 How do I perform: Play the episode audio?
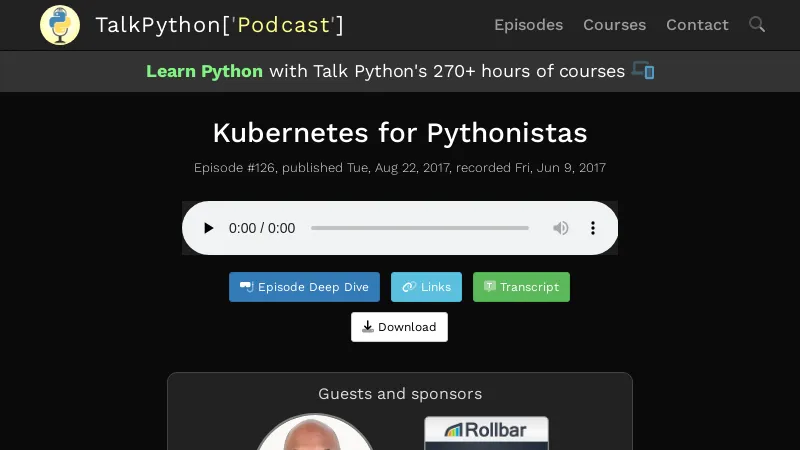(x=208, y=228)
